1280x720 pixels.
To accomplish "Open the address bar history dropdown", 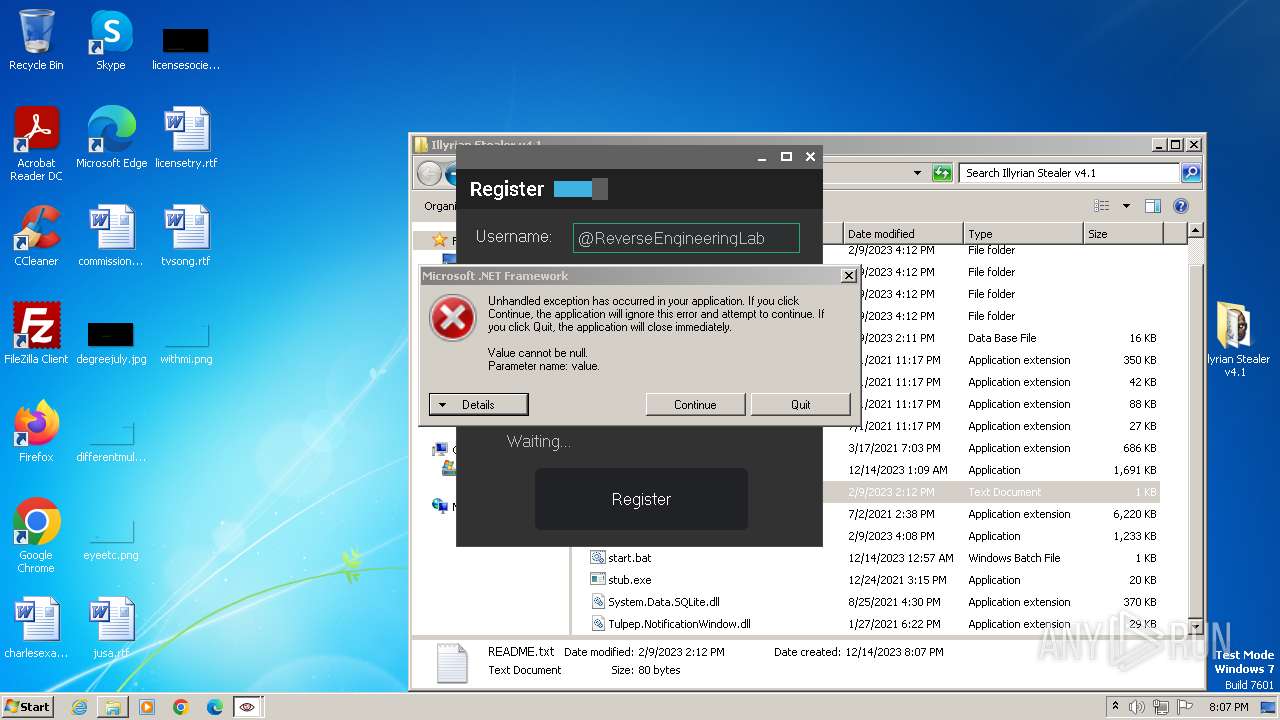I will tap(917, 173).
